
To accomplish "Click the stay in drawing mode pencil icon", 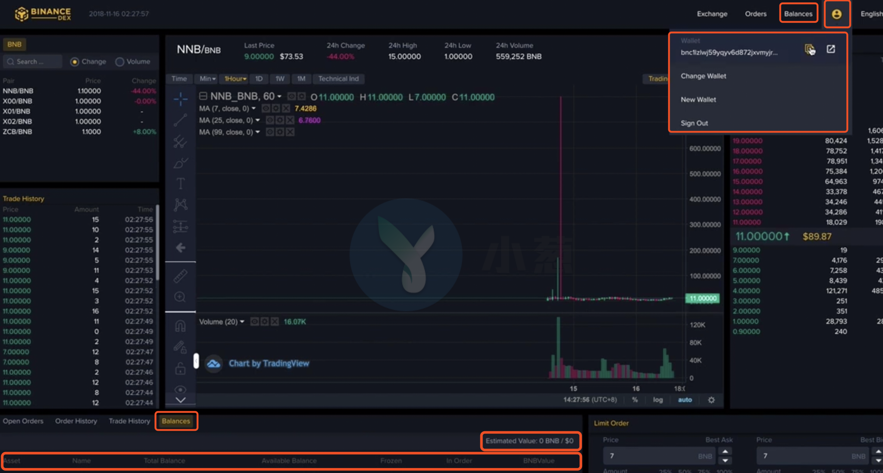I will [180, 347].
